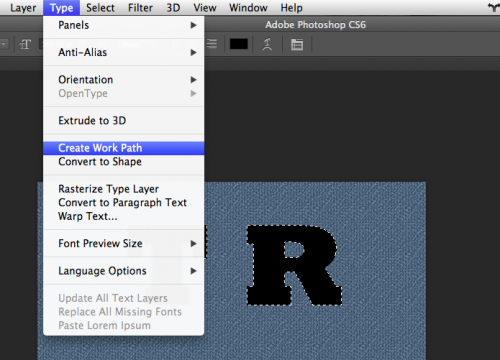The height and width of the screenshot is (360, 500).
Task: Toggle the Character and Paragraph panels icon
Action: tap(297, 44)
